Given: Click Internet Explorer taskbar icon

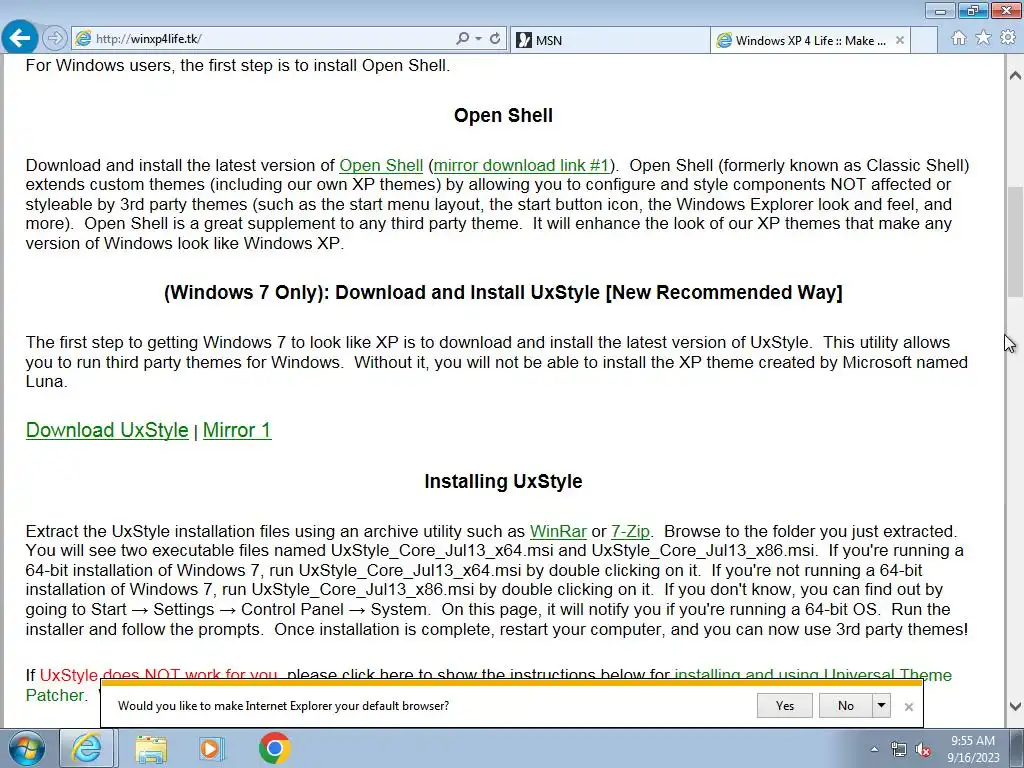Looking at the screenshot, I should tap(87, 748).
